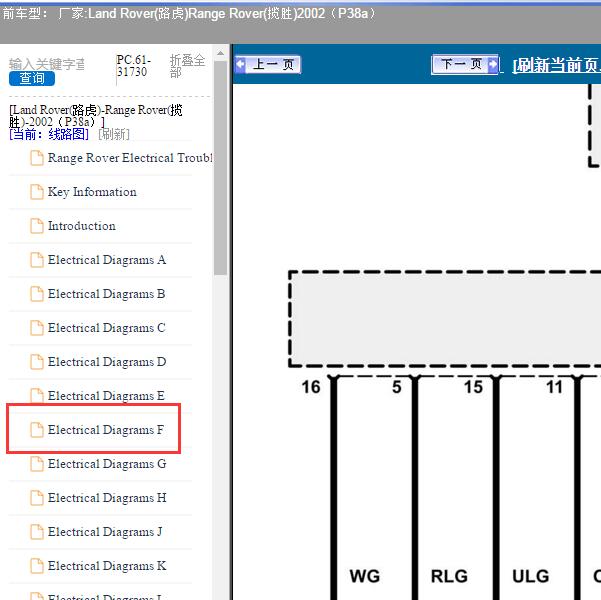Click the sidebar scrollbar up arrow
Image resolution: width=601 pixels, height=600 pixels.
coord(220,53)
